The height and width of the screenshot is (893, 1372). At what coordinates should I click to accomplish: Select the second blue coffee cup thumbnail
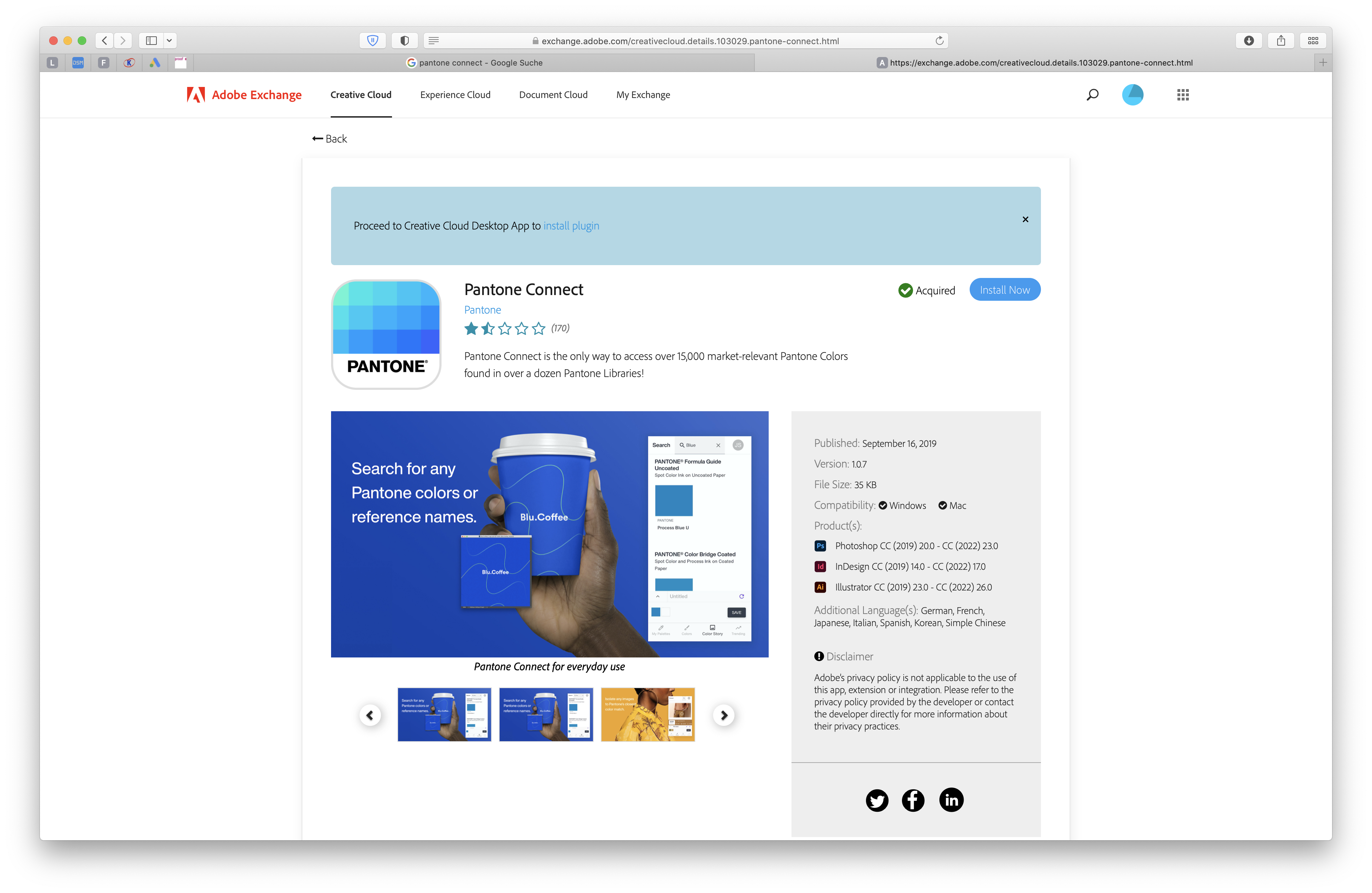[x=546, y=714]
